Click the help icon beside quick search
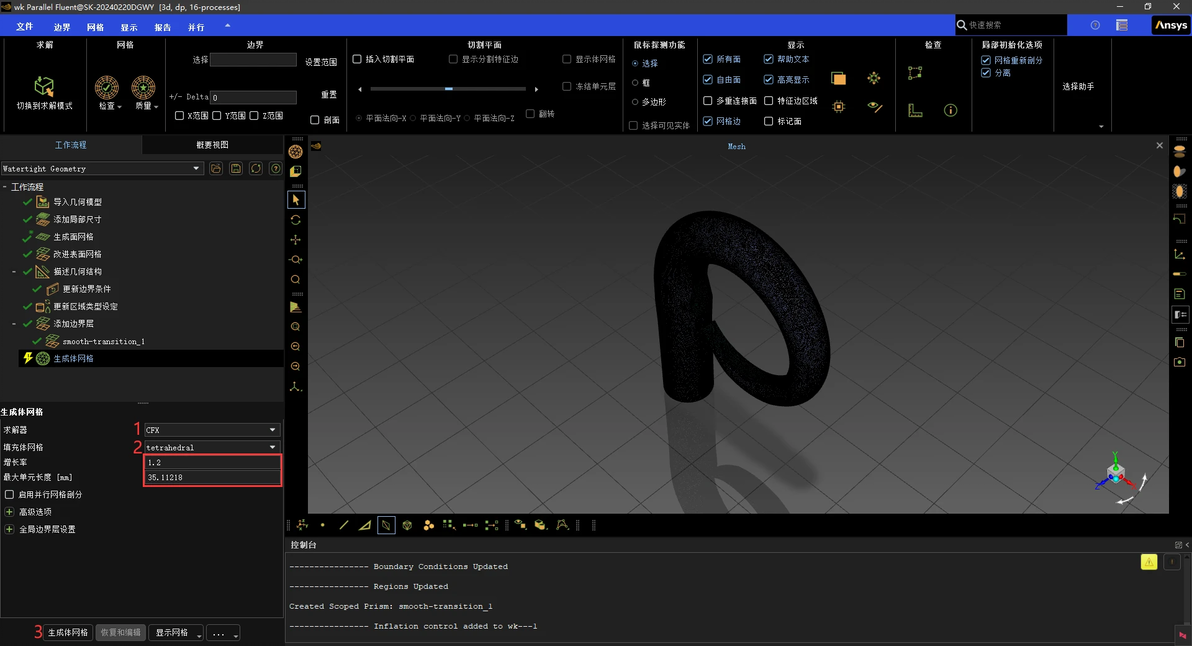1192x646 pixels. (x=1095, y=25)
